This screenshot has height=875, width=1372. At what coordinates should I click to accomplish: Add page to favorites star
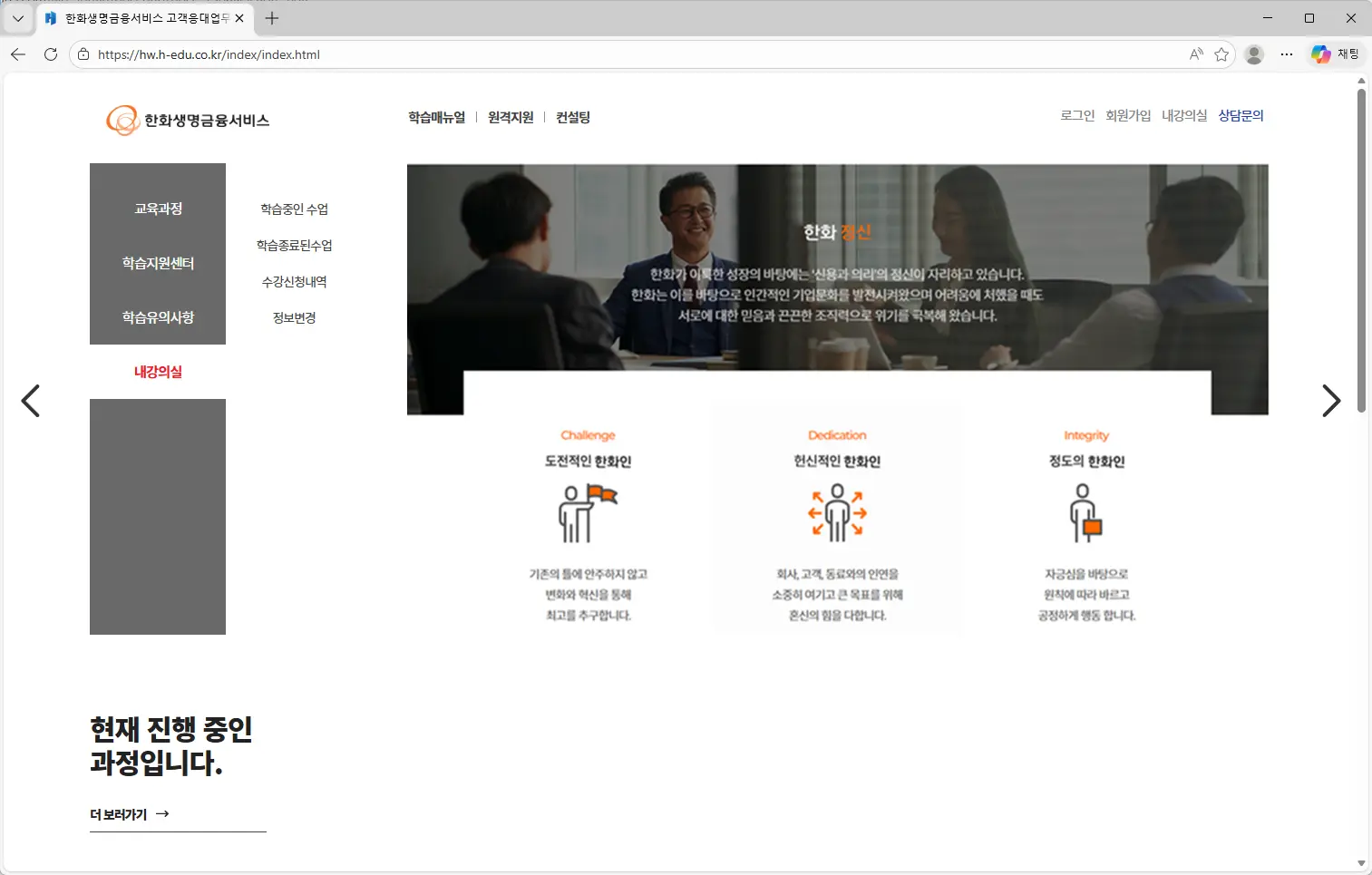pyautogui.click(x=1221, y=54)
